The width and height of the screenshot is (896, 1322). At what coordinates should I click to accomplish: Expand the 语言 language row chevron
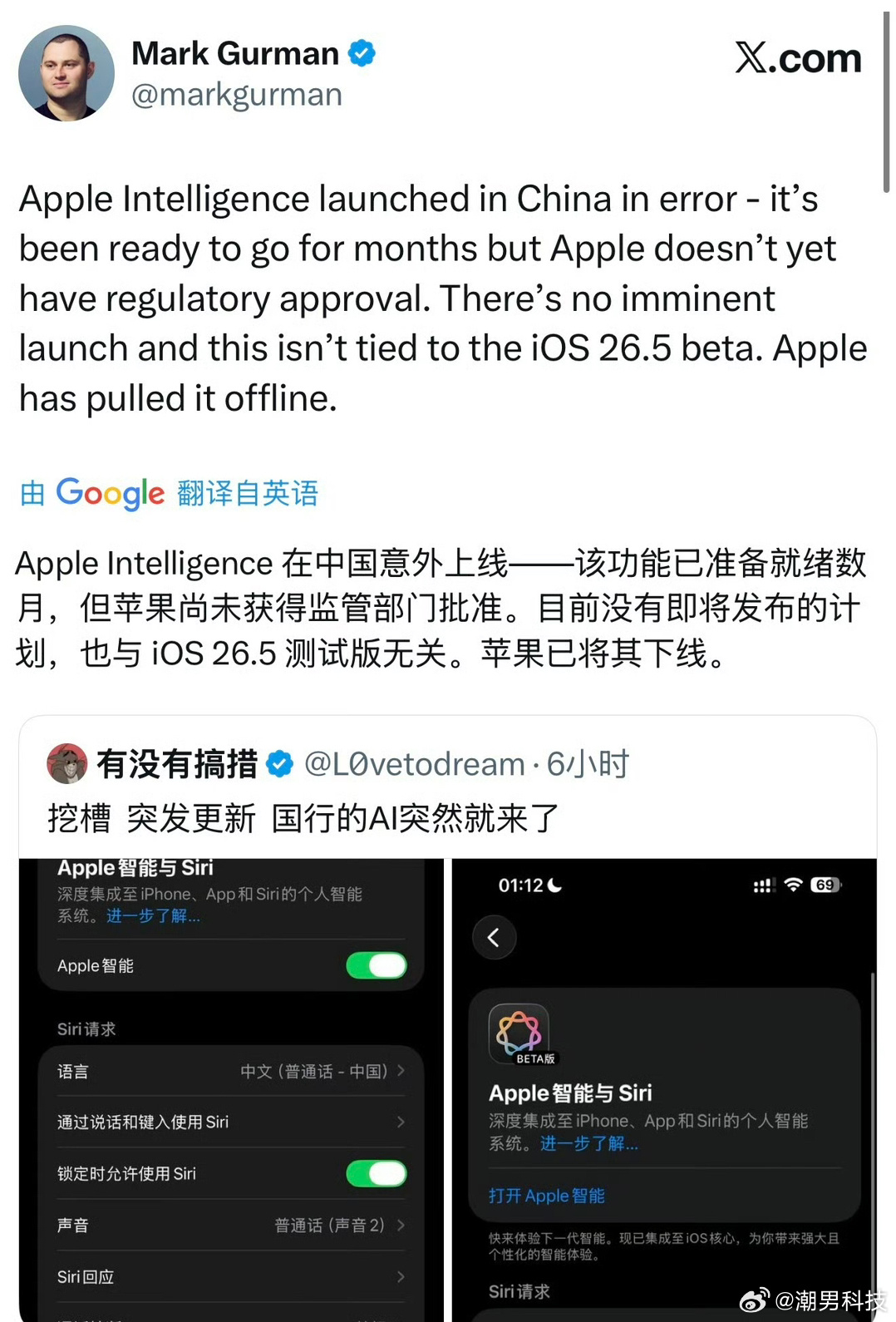click(x=401, y=1071)
